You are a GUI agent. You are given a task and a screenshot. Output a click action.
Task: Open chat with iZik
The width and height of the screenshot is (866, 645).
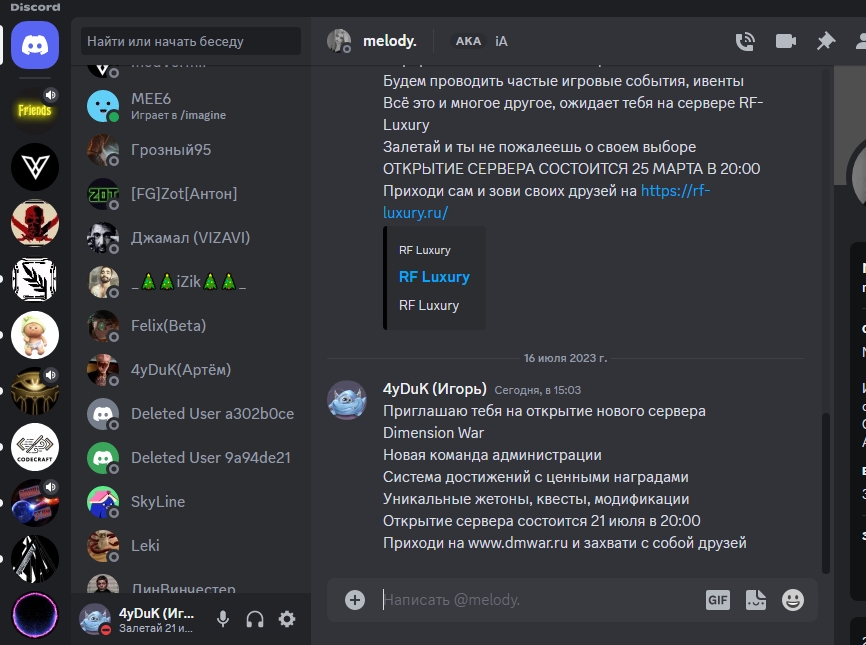[x=191, y=282]
